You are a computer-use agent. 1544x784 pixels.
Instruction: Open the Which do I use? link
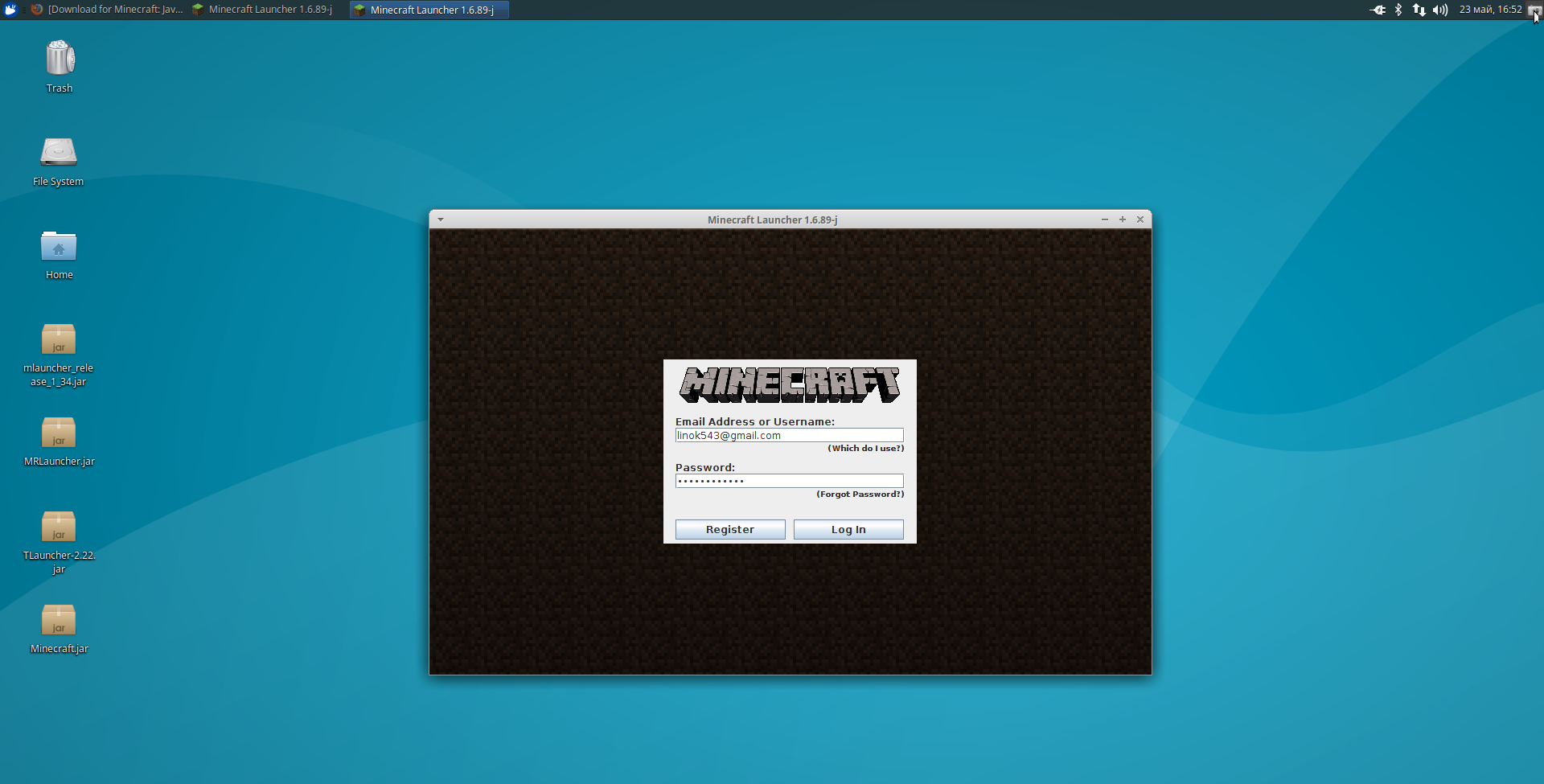point(866,449)
